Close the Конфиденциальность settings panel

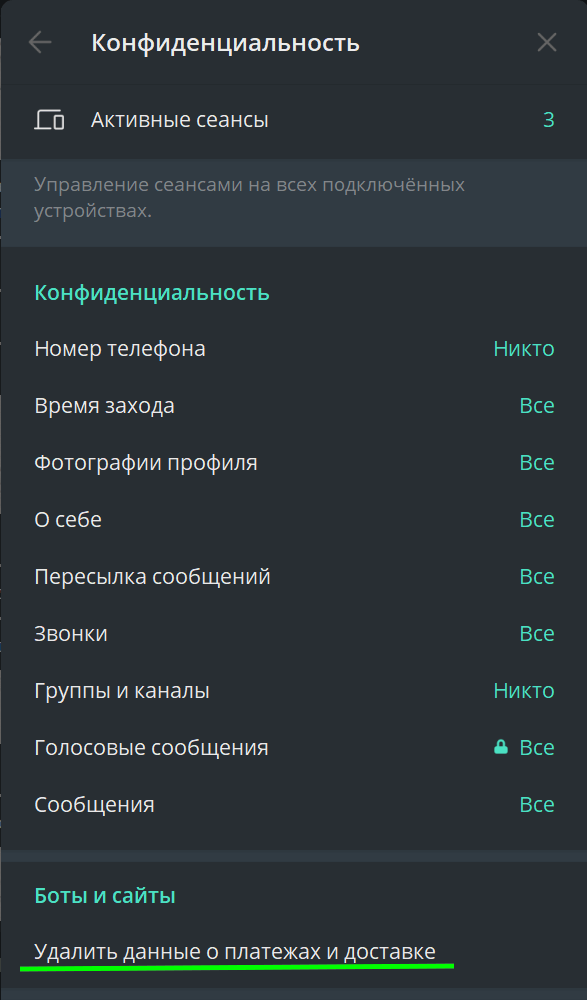(x=547, y=43)
